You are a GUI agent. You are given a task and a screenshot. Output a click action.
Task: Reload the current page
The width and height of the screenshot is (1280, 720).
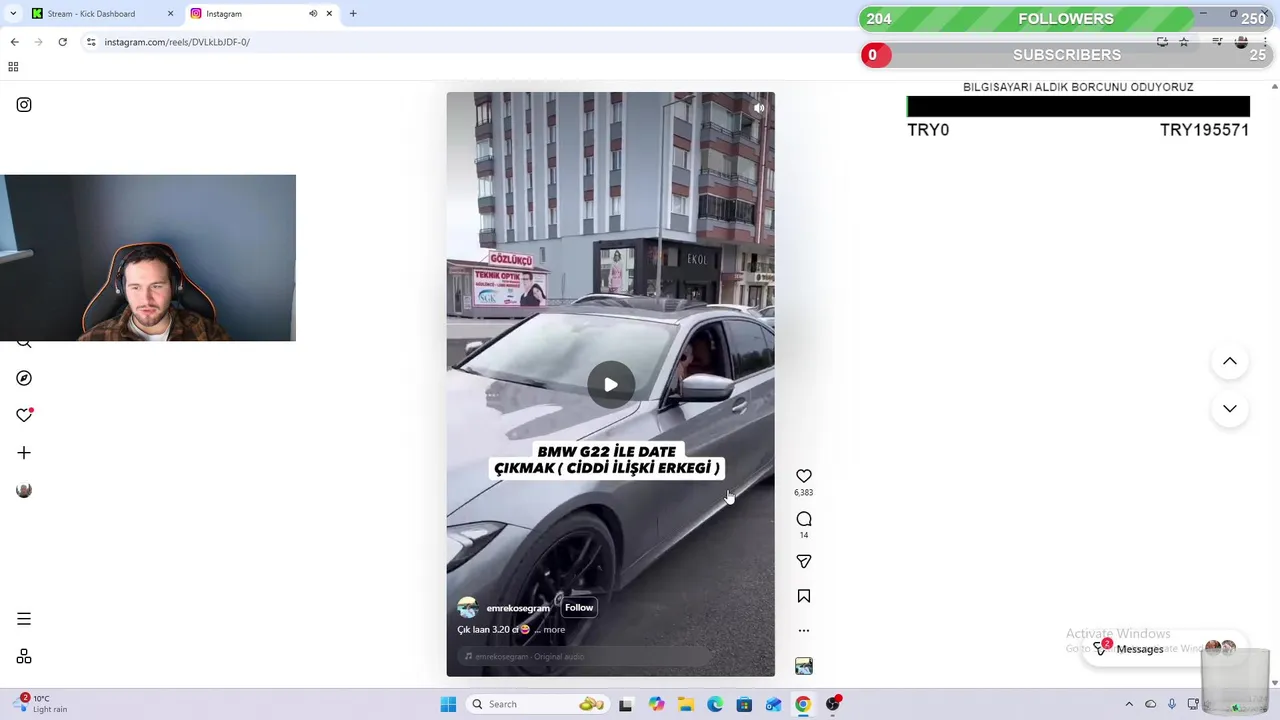click(x=62, y=42)
